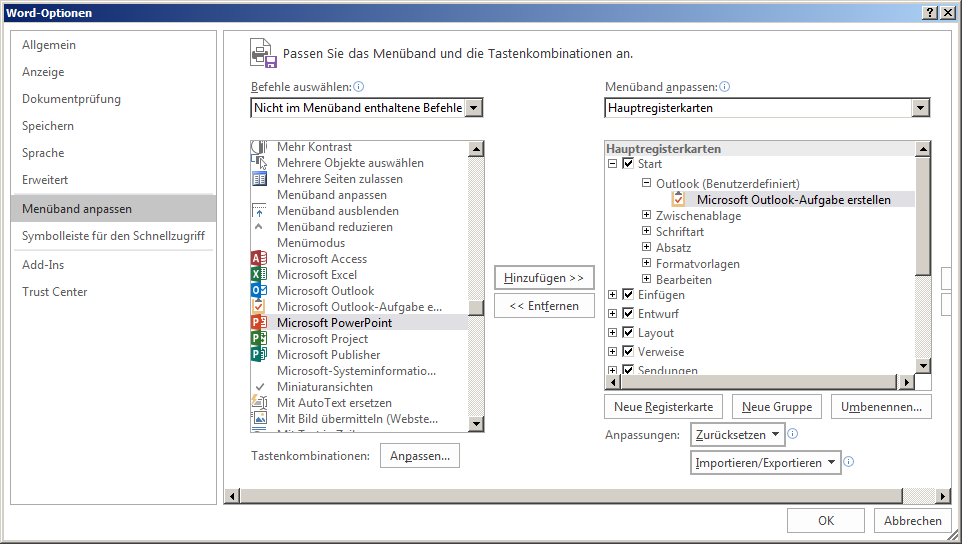Open the Importieren/Exportieren dropdown

[765, 462]
